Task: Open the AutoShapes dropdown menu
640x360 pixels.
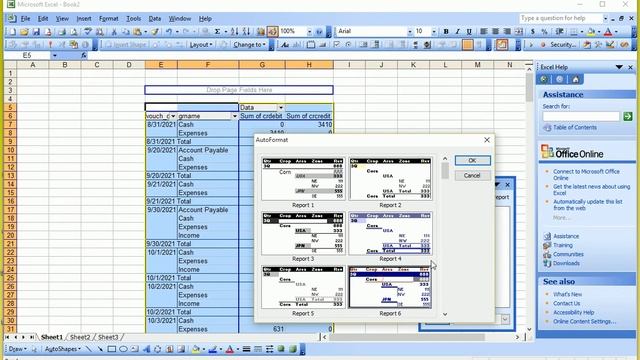Action: coord(62,349)
